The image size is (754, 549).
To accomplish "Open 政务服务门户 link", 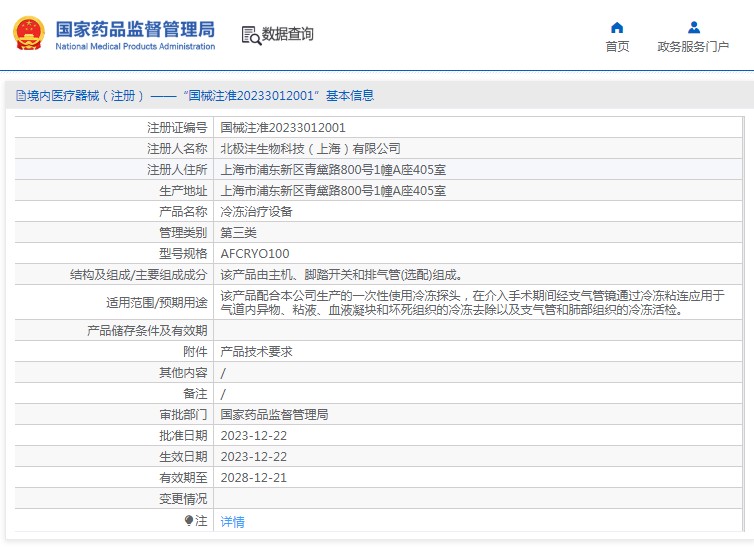I will pyautogui.click(x=693, y=46).
